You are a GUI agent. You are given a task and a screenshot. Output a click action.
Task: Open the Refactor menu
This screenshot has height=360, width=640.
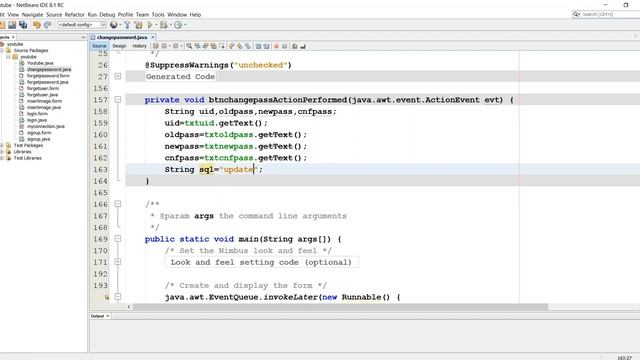[x=75, y=14]
